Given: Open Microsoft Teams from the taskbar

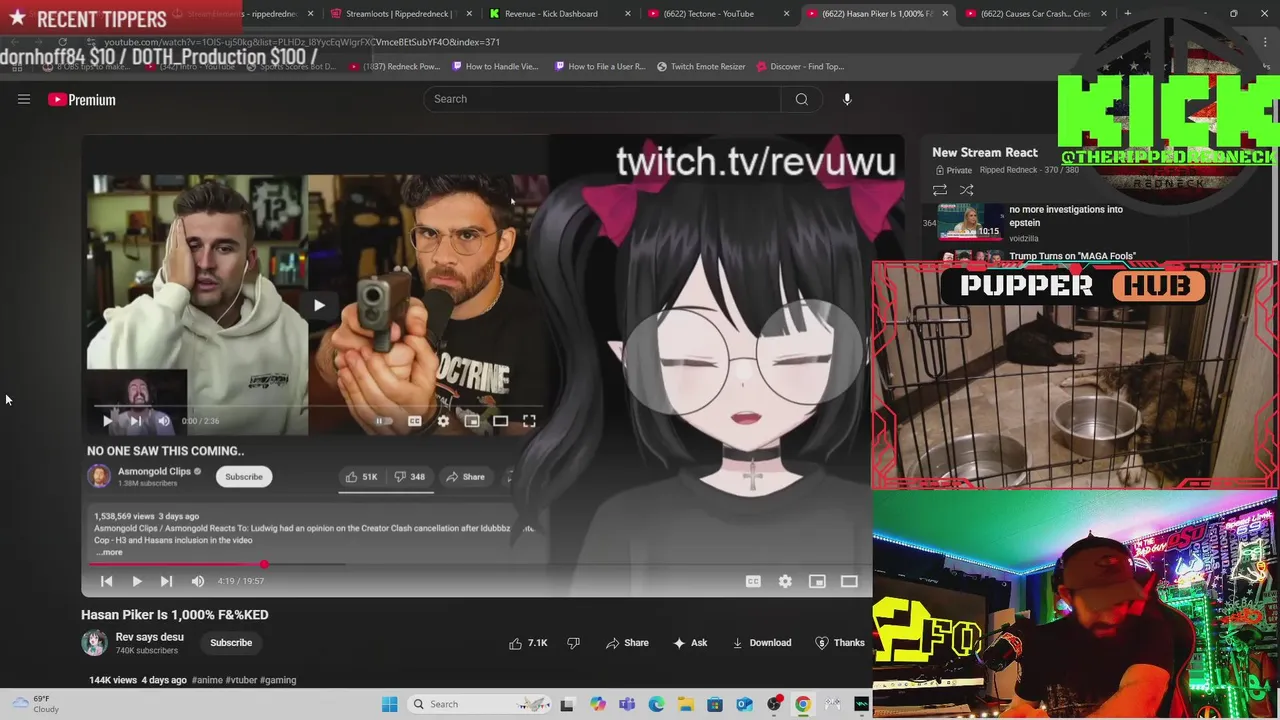Looking at the screenshot, I should click(x=627, y=704).
